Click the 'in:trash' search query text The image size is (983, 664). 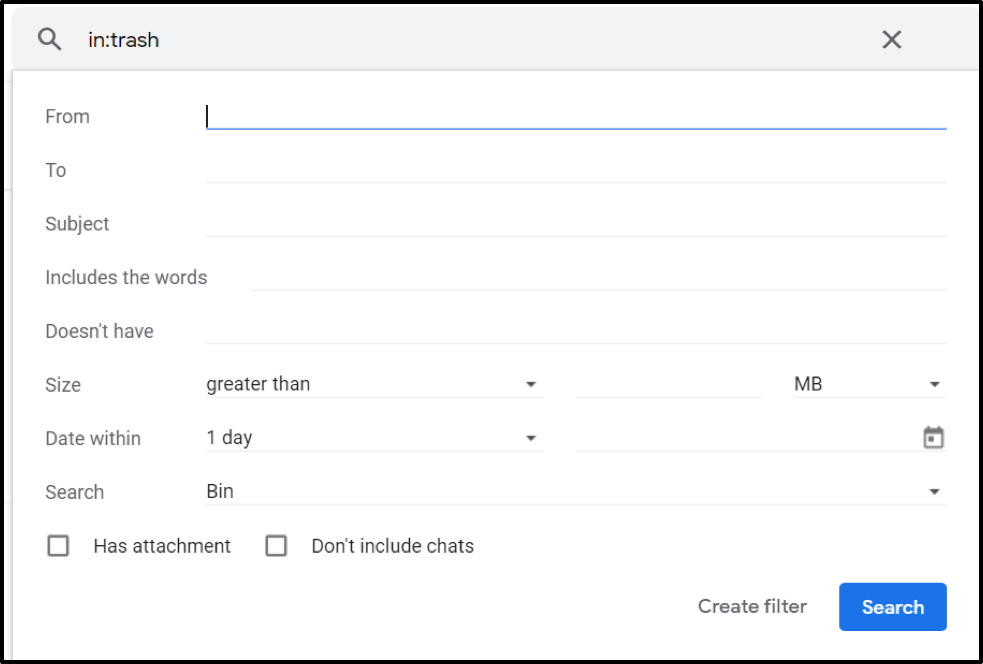pos(124,40)
